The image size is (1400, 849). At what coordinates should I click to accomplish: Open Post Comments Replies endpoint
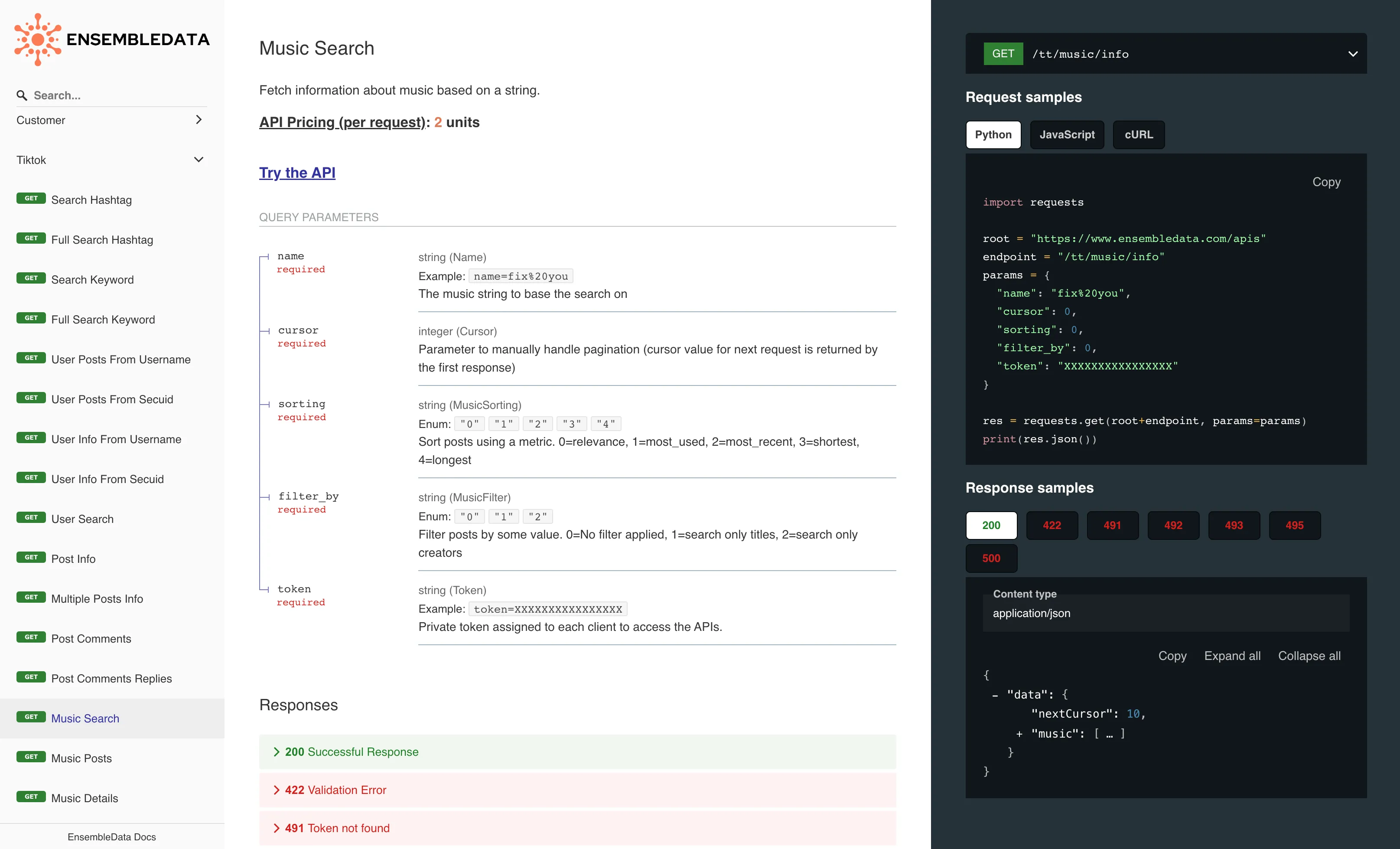point(111,678)
